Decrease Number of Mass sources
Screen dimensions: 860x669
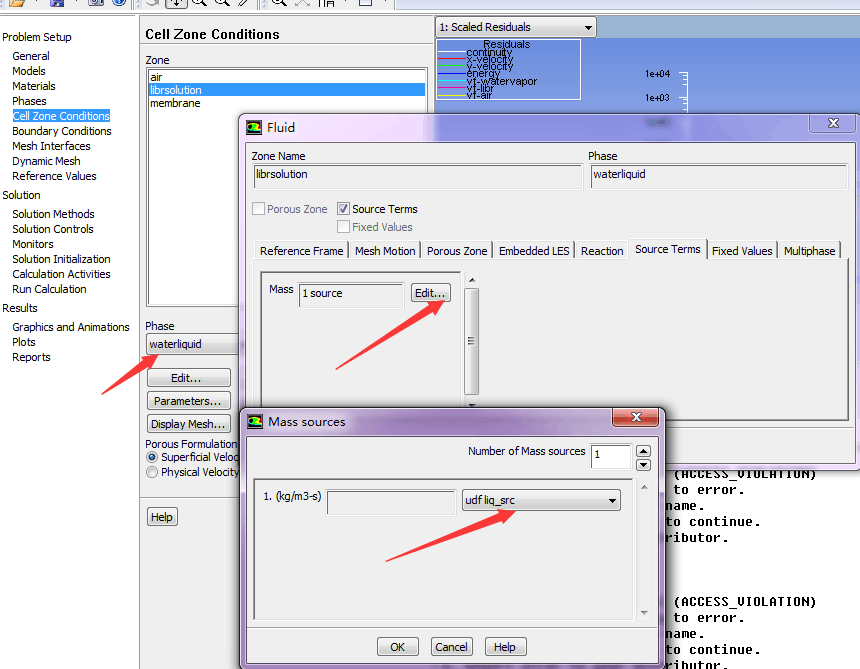[643, 465]
